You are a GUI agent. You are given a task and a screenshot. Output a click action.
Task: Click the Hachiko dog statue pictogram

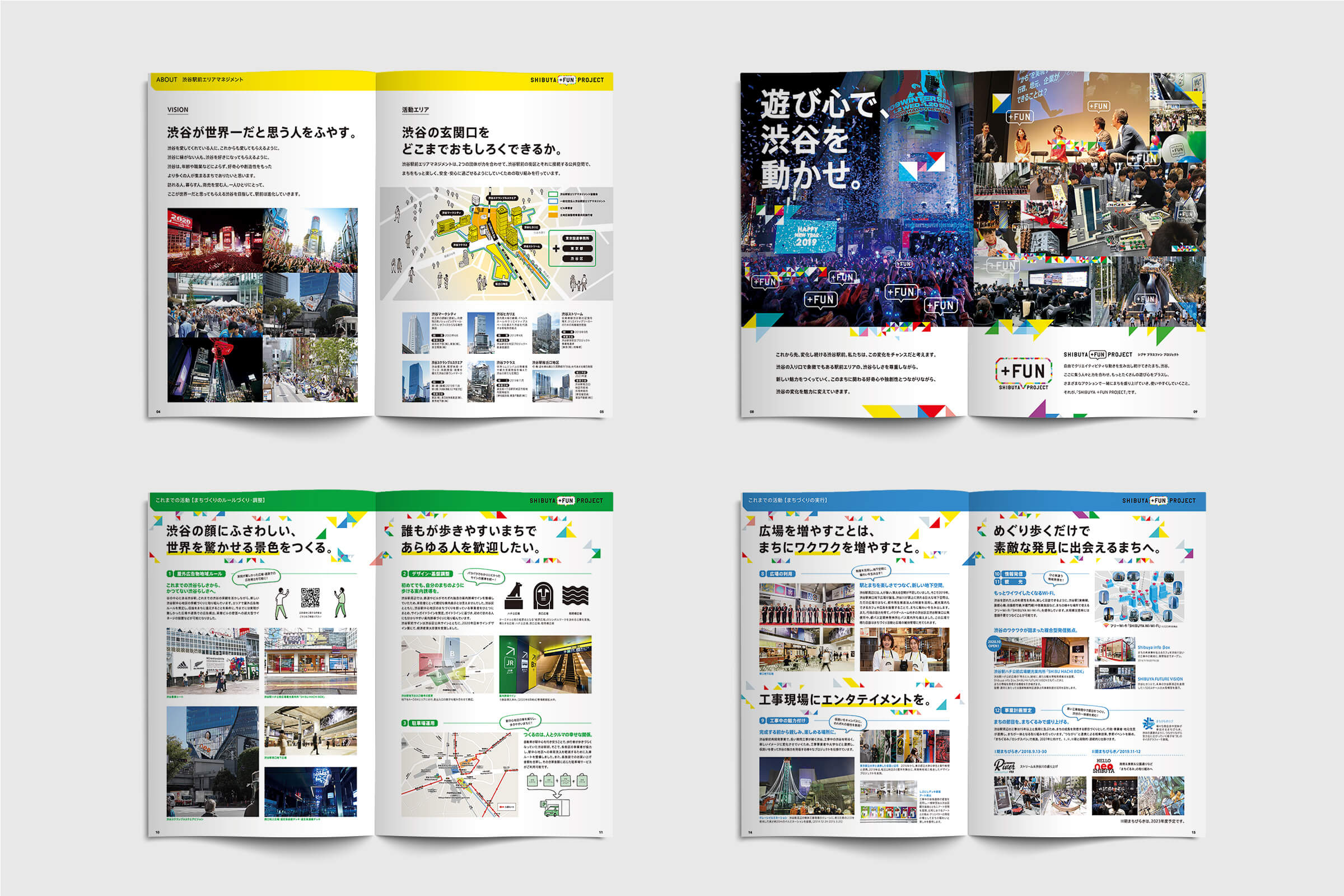[514, 595]
